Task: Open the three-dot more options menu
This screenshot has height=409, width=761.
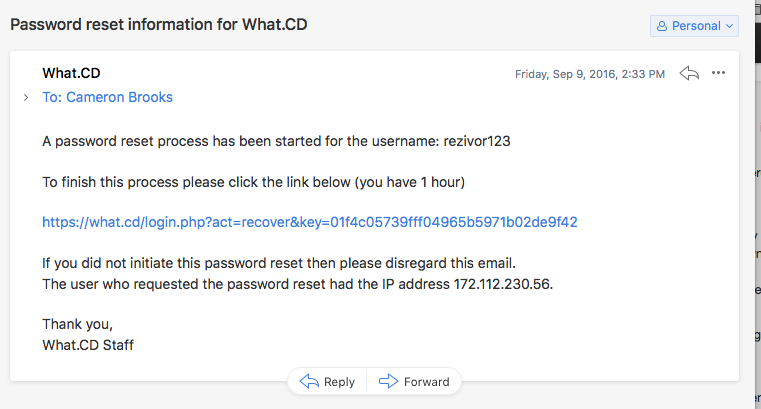Action: [x=718, y=73]
